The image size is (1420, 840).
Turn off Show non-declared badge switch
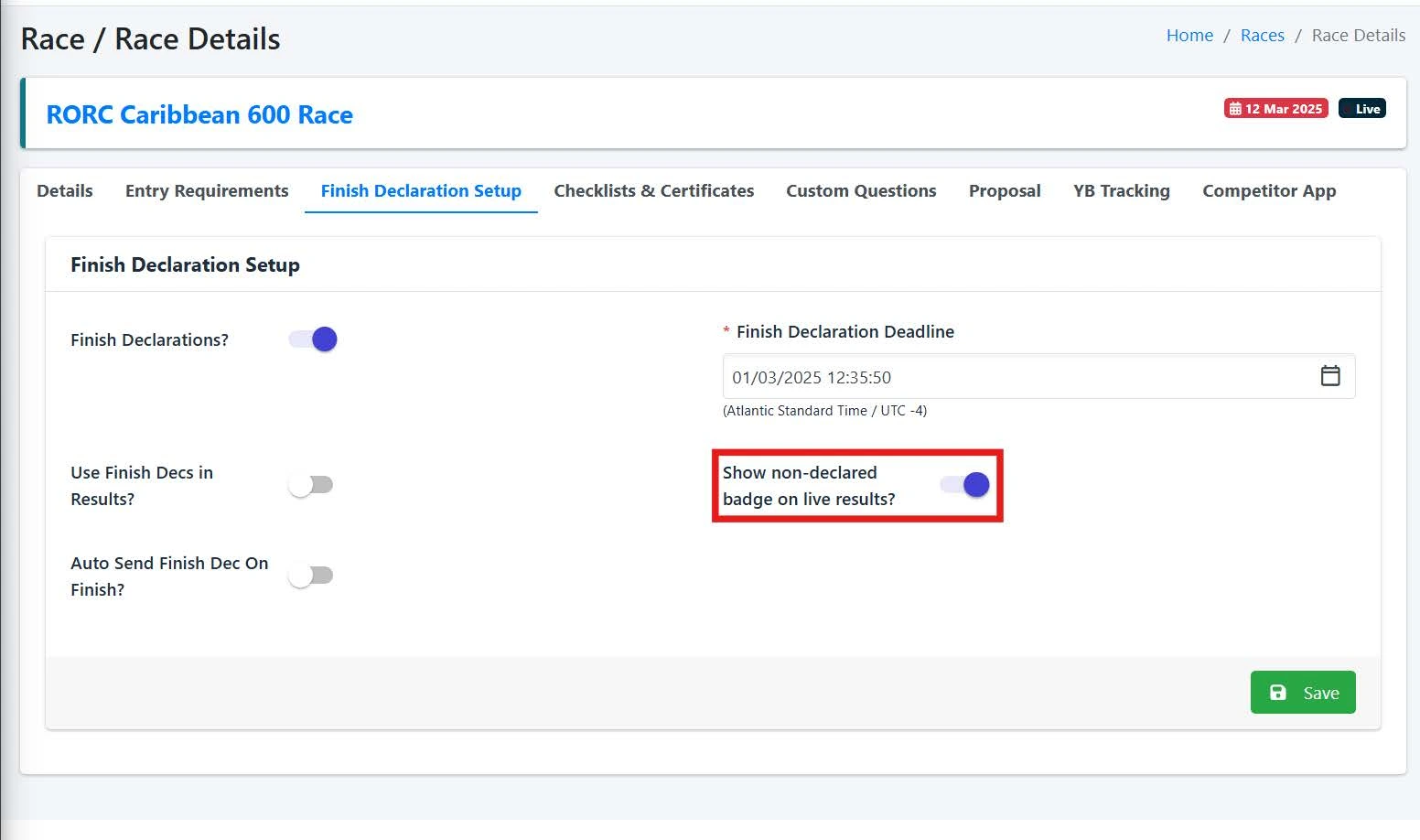click(x=965, y=485)
